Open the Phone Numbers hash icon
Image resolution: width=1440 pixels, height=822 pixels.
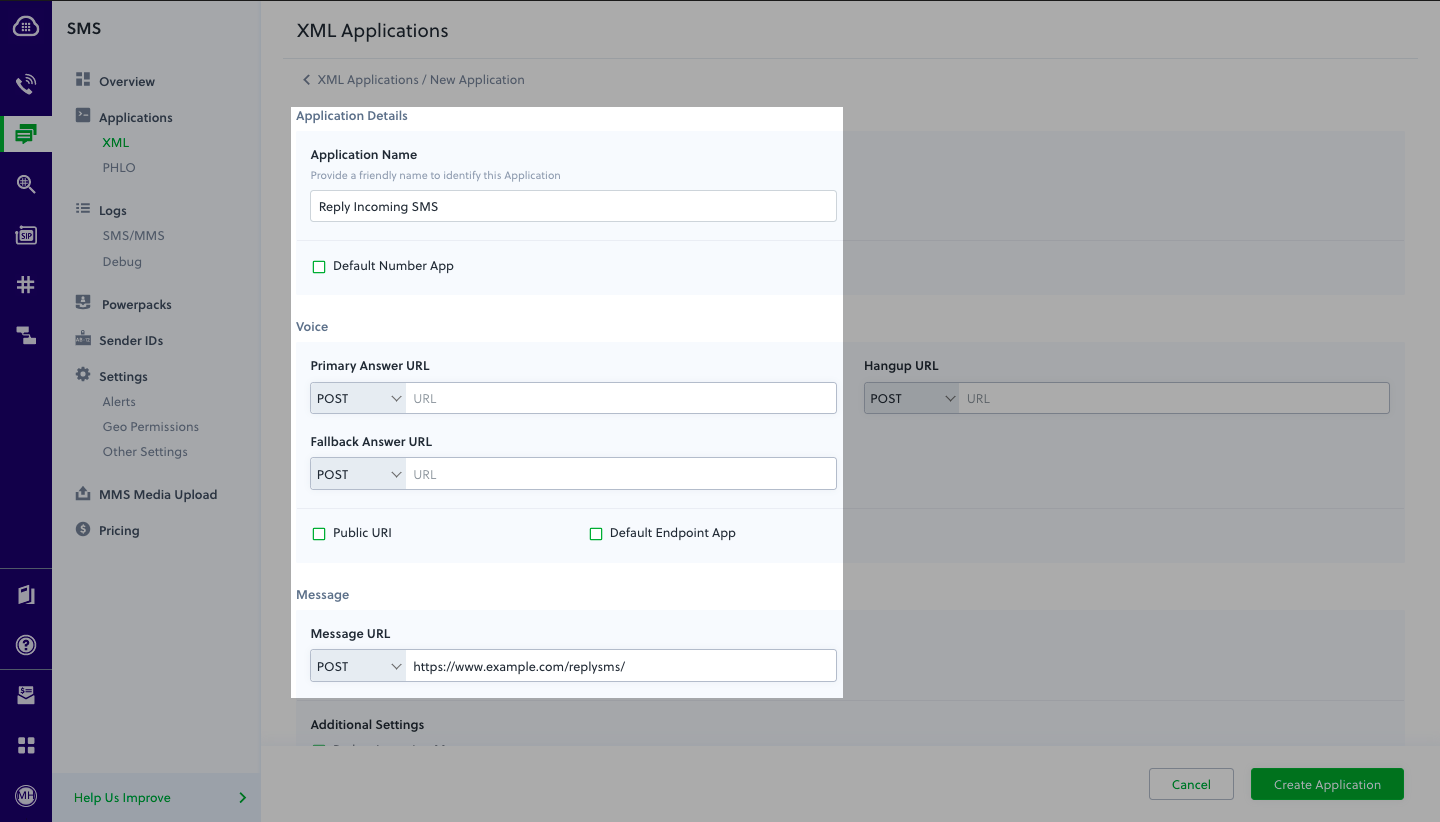point(25,284)
